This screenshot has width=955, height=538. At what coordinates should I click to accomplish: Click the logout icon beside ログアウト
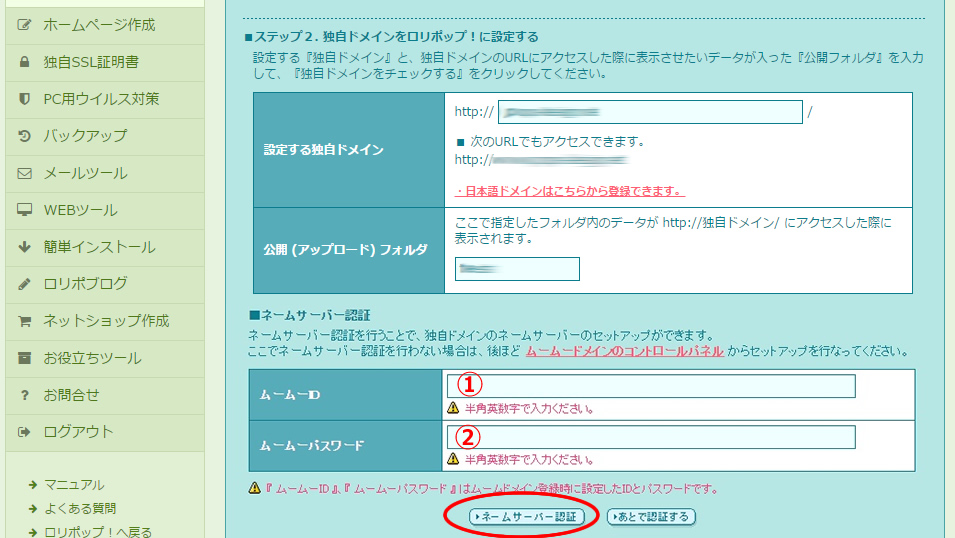coord(24,432)
